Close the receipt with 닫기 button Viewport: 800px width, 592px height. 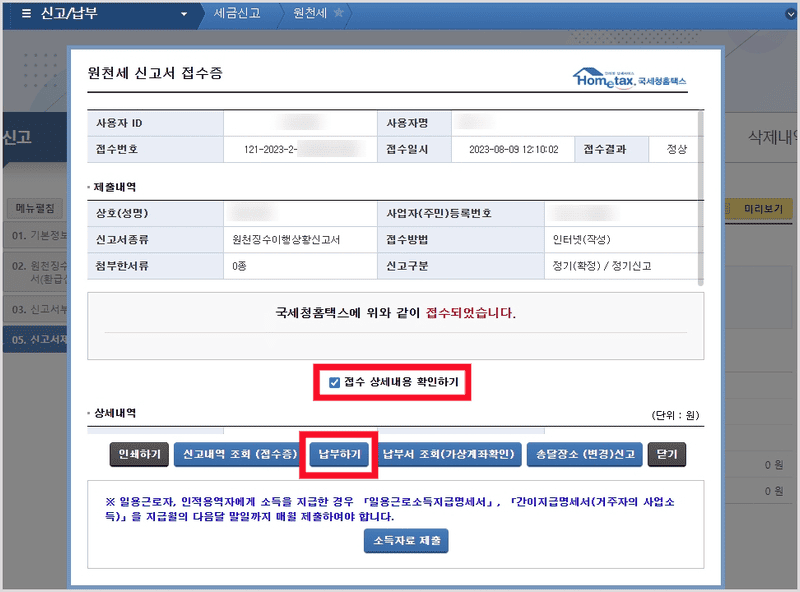667,454
